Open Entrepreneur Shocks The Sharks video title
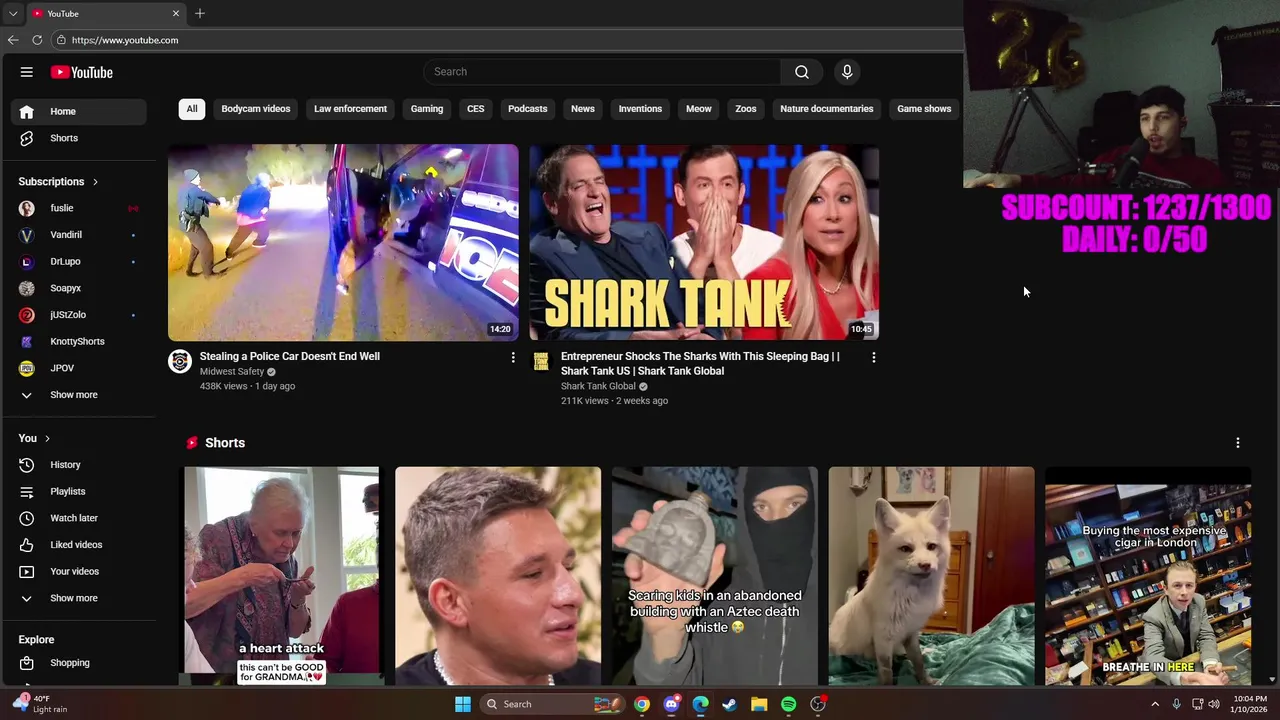 [700, 363]
